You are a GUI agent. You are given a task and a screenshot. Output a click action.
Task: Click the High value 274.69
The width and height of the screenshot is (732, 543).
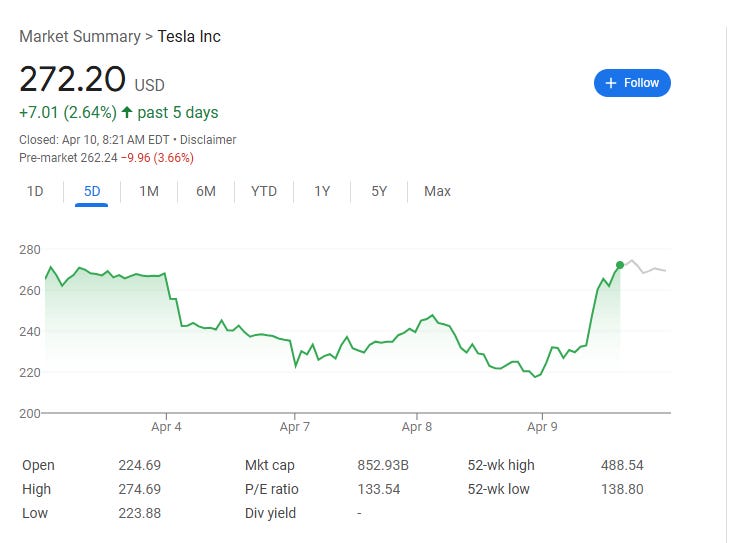pyautogui.click(x=140, y=489)
